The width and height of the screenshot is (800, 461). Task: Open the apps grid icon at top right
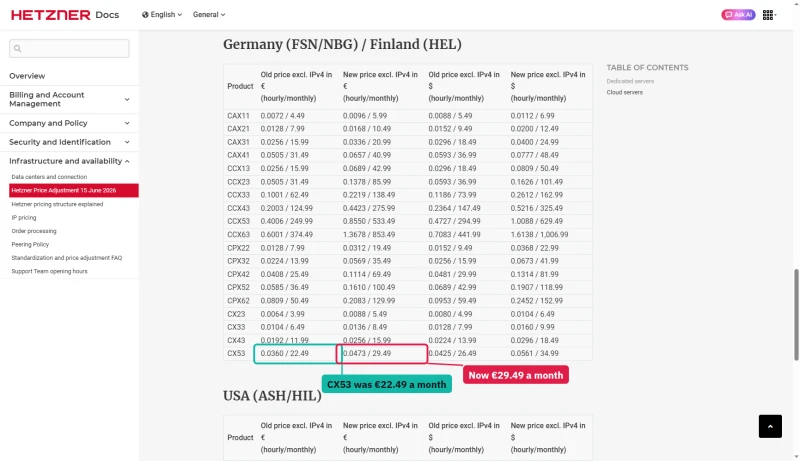768,15
